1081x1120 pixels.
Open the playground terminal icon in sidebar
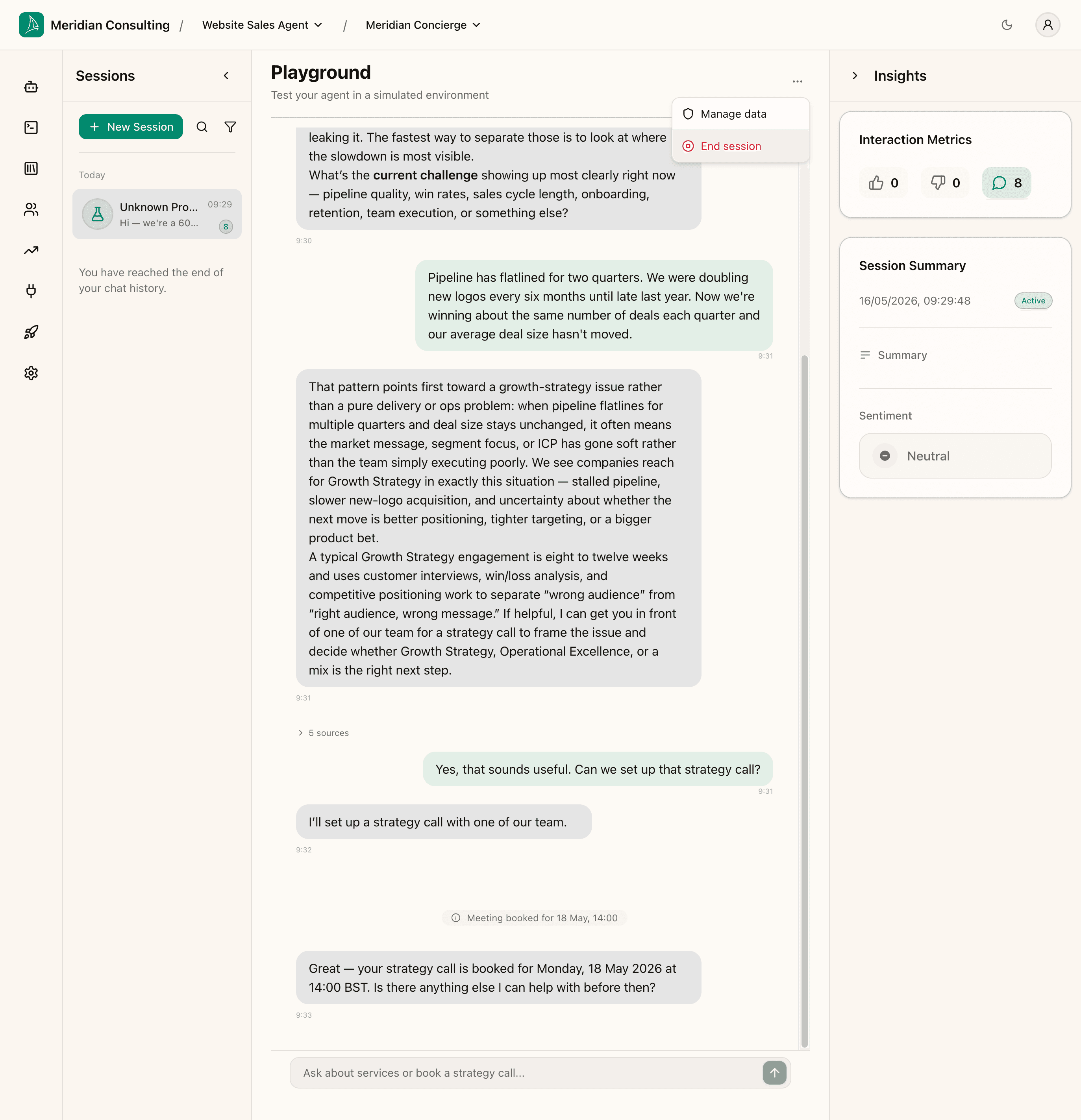(x=31, y=128)
